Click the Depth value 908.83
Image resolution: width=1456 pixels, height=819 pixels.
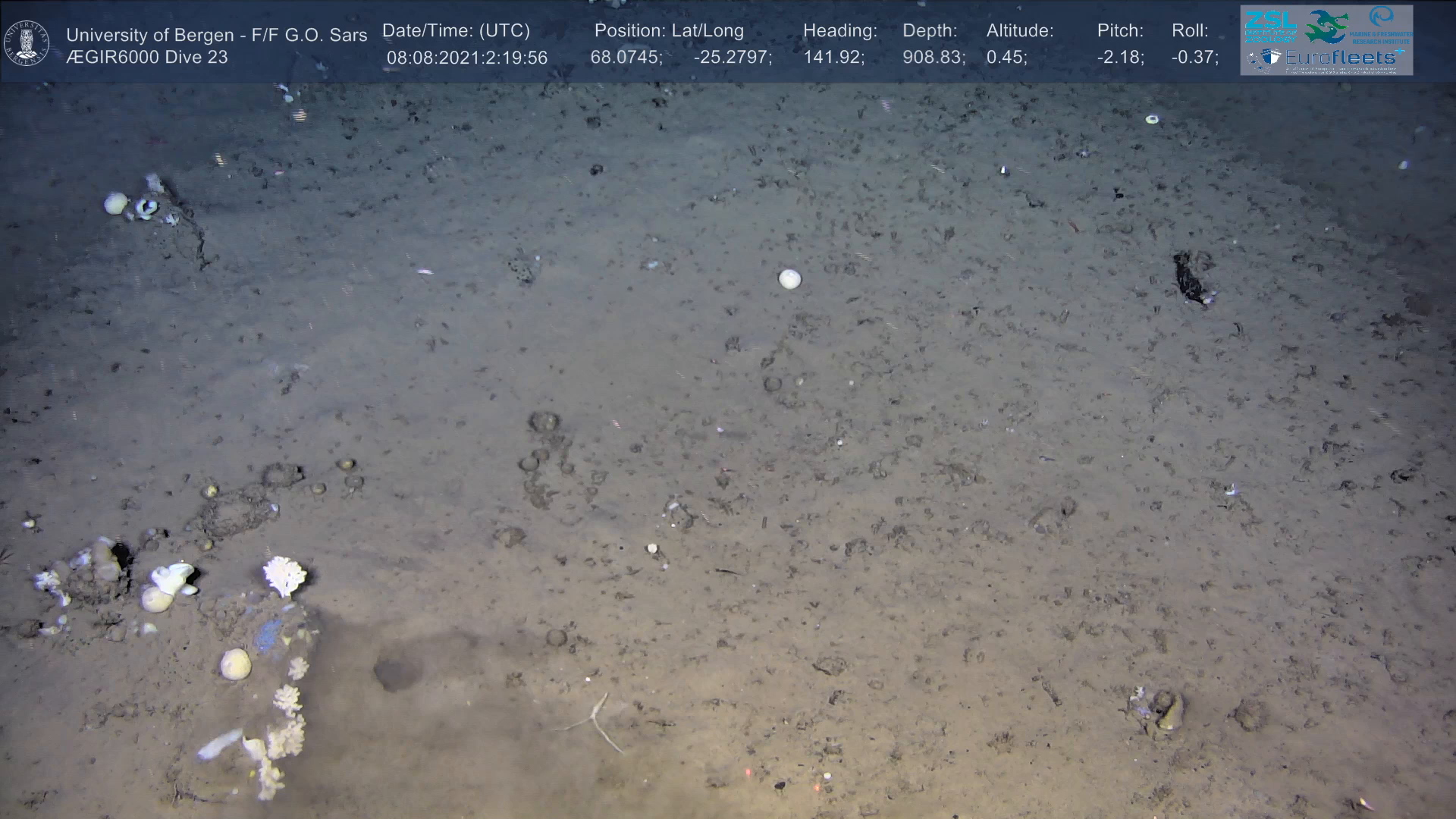click(934, 58)
